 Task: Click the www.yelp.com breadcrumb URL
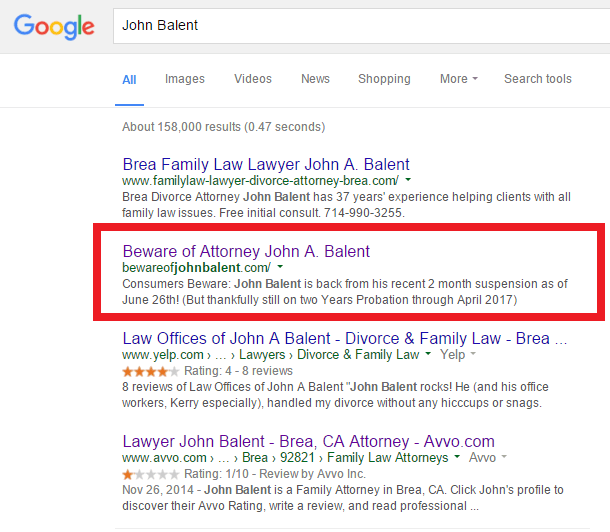pos(163,355)
